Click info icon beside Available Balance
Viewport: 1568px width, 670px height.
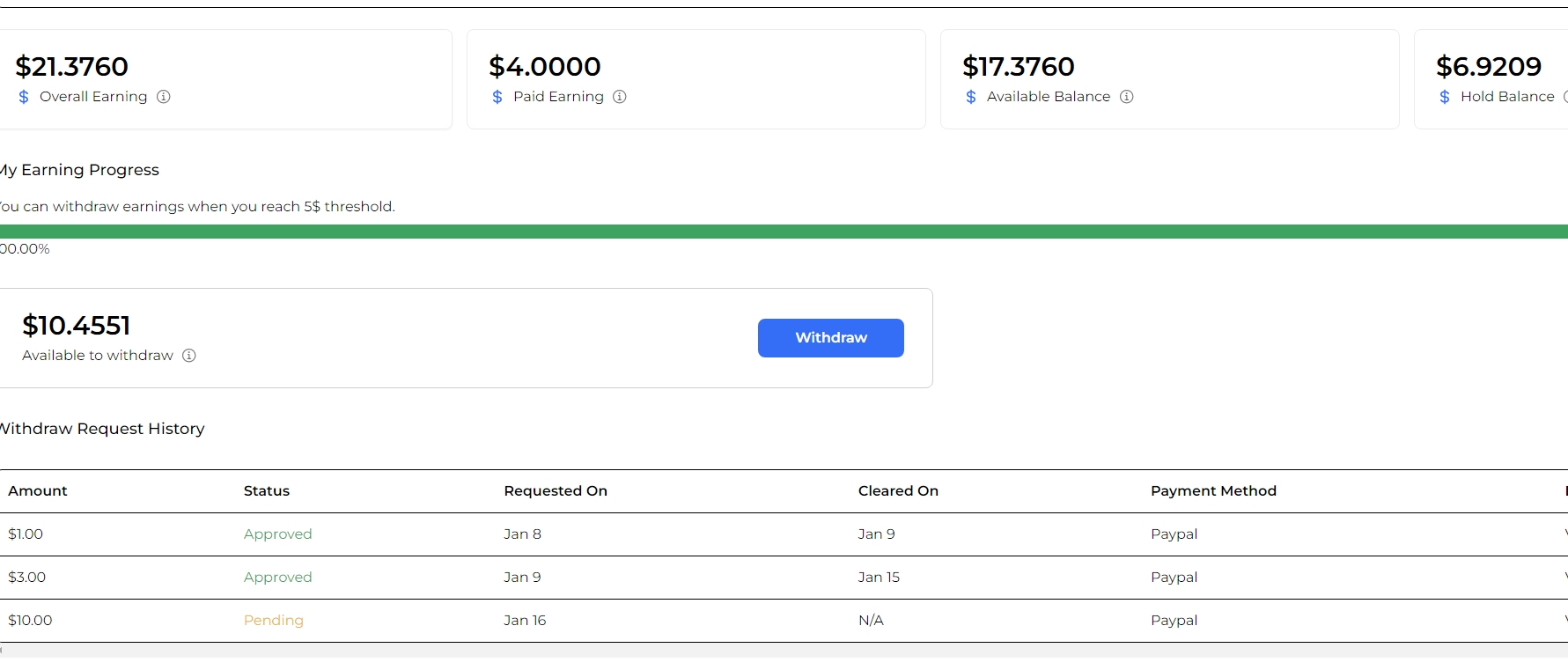coord(1126,97)
